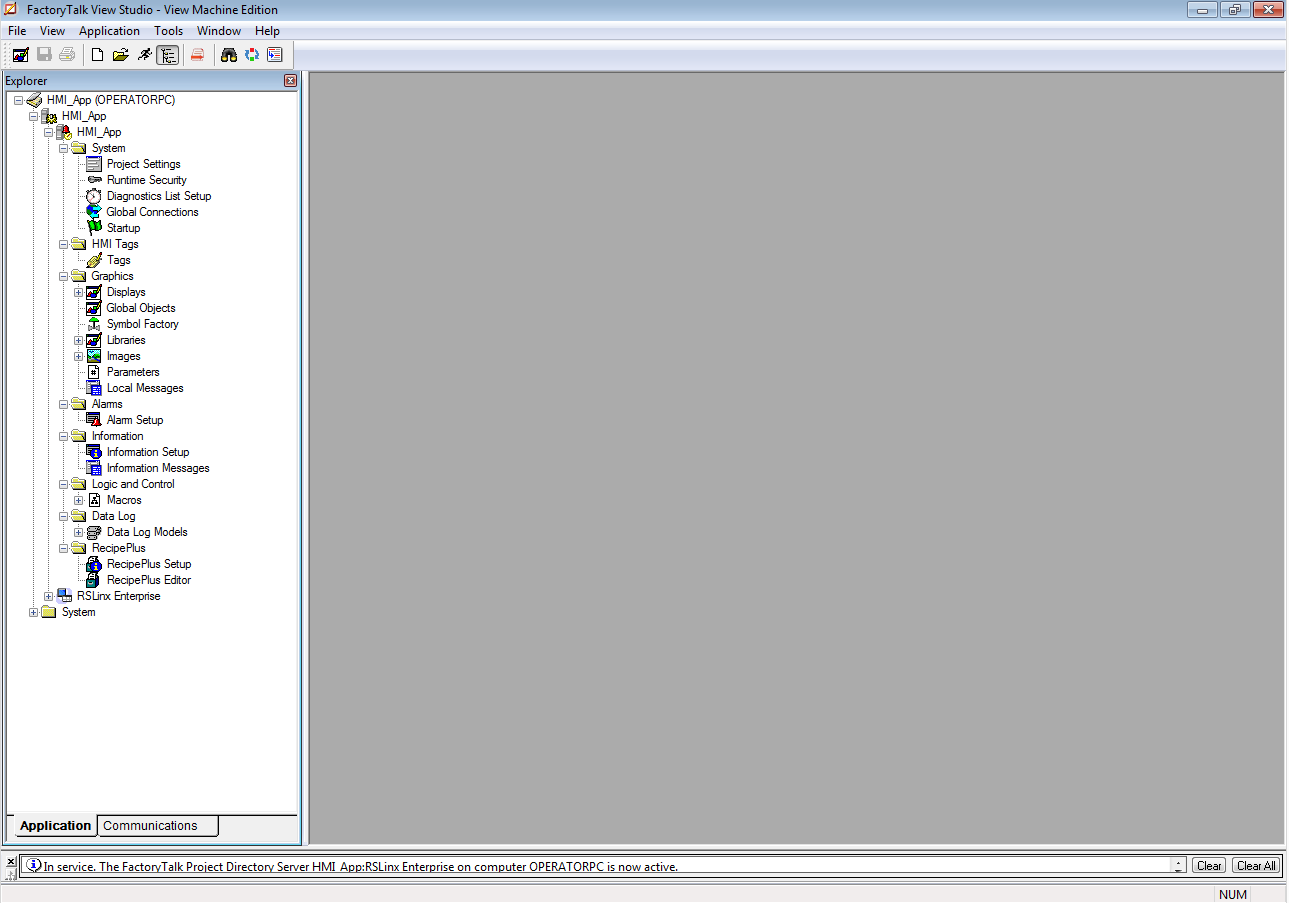Click the cross-reference circular arrows icon
The image size is (1289, 903).
(x=252, y=55)
